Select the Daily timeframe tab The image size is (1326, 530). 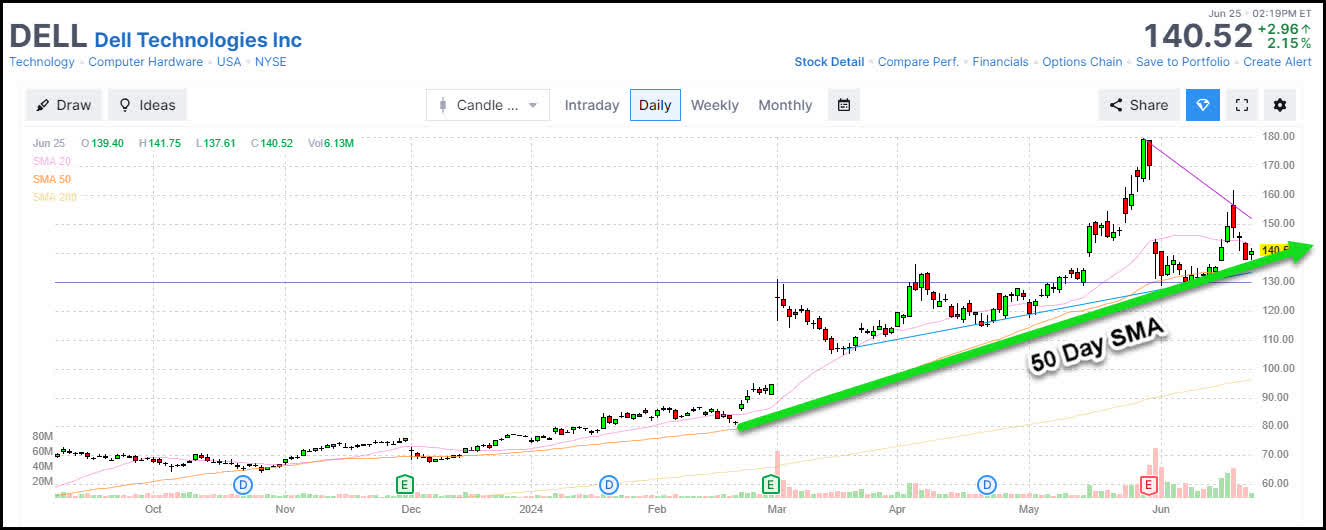[x=655, y=105]
